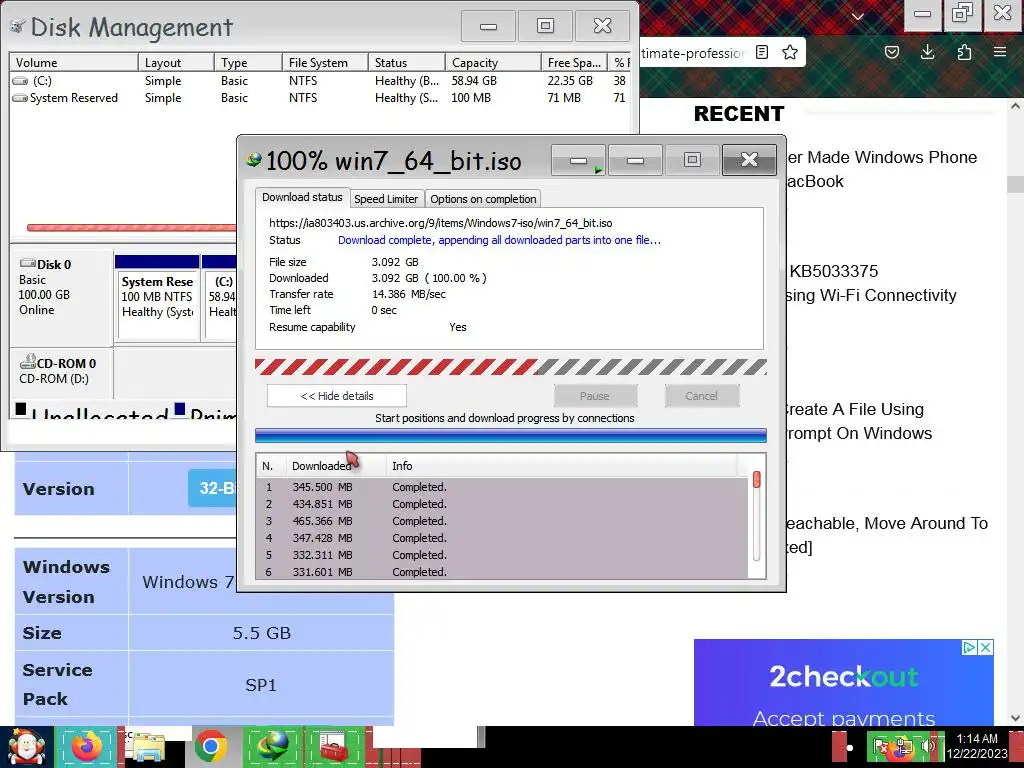Launch Chrome from the taskbar
Viewport: 1024px width, 768px height.
210,747
